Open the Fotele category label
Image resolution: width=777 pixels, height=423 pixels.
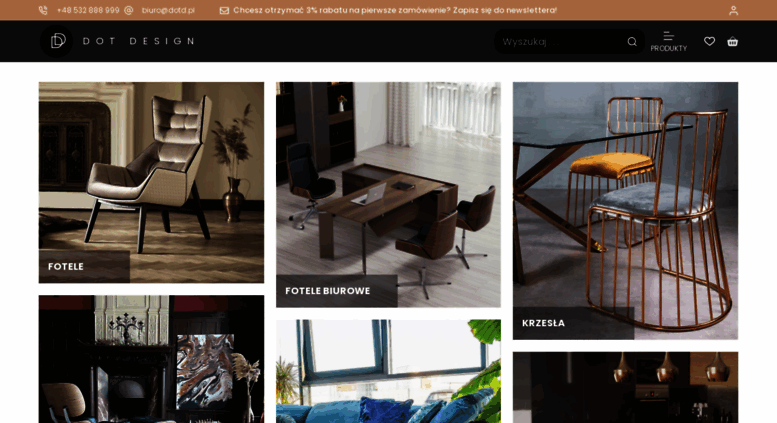click(x=66, y=266)
